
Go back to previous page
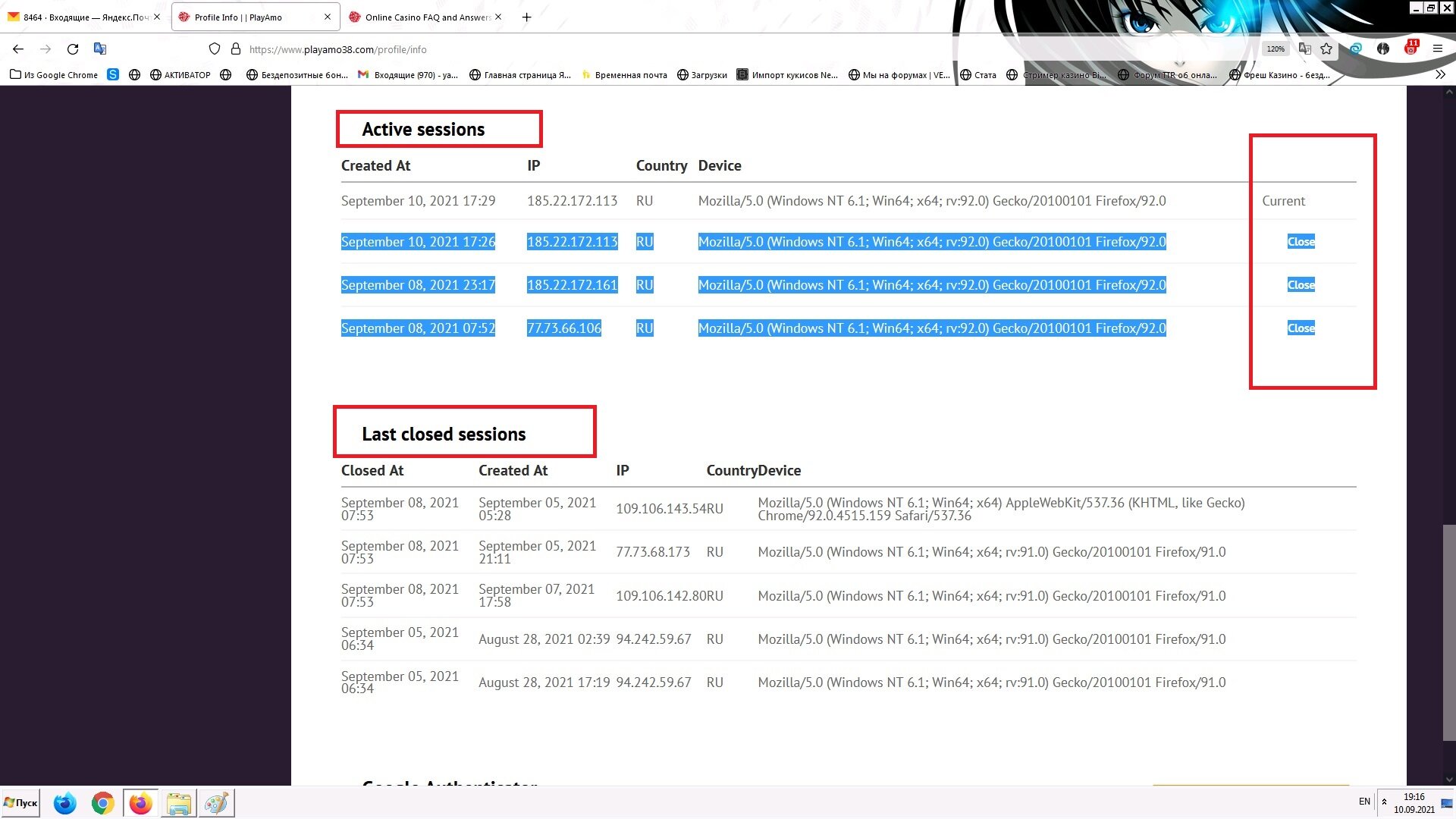18,49
